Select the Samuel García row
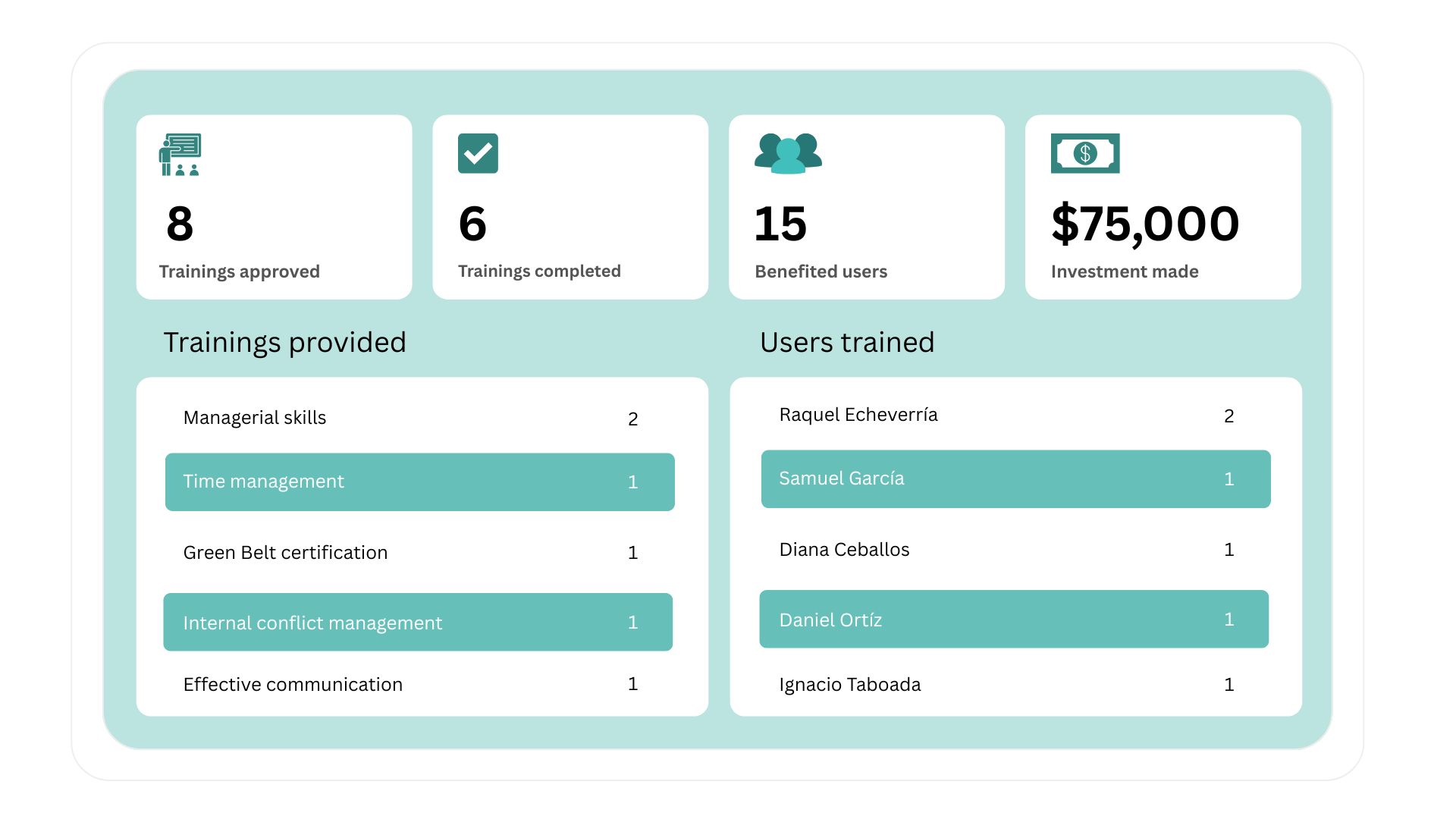The width and height of the screenshot is (1456, 819). (x=1015, y=479)
